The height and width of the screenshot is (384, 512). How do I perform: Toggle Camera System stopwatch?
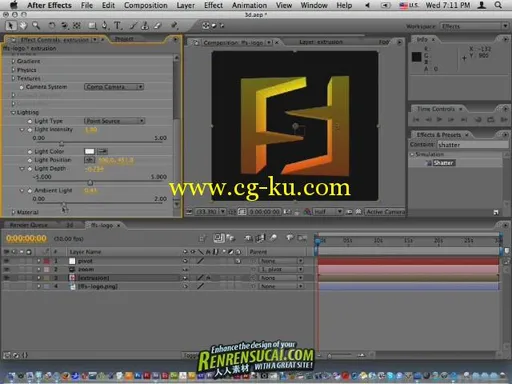coord(22,87)
